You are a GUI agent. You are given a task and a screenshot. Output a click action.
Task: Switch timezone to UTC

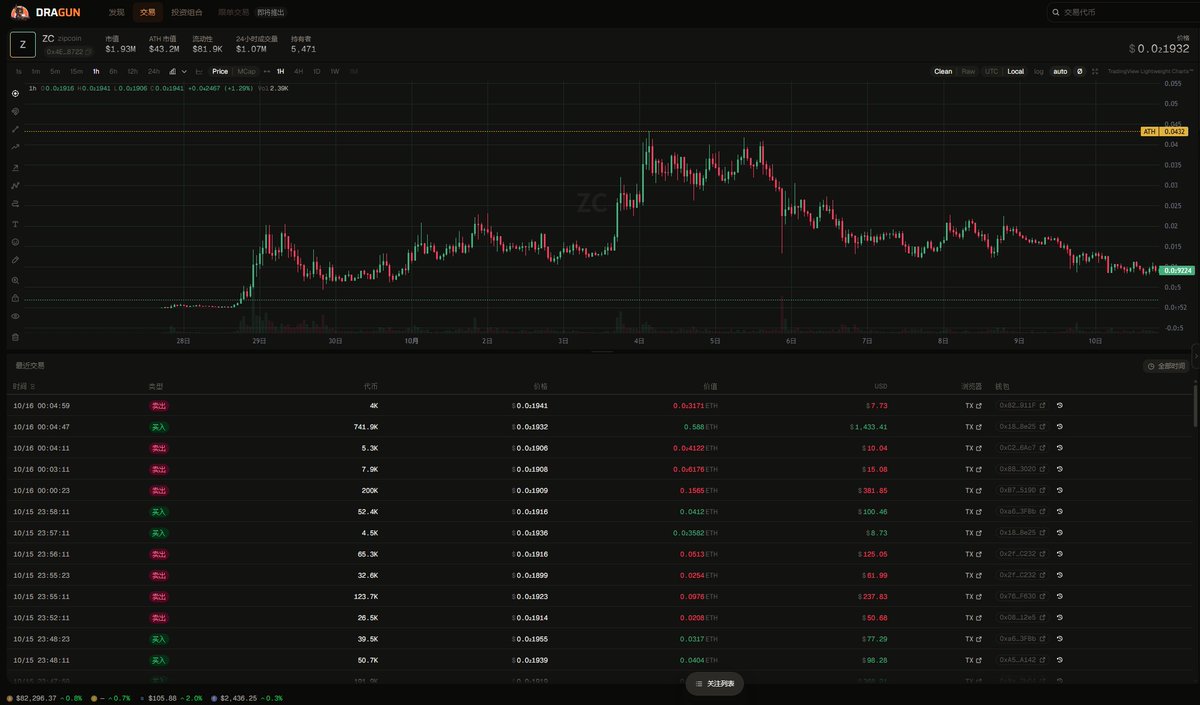991,72
